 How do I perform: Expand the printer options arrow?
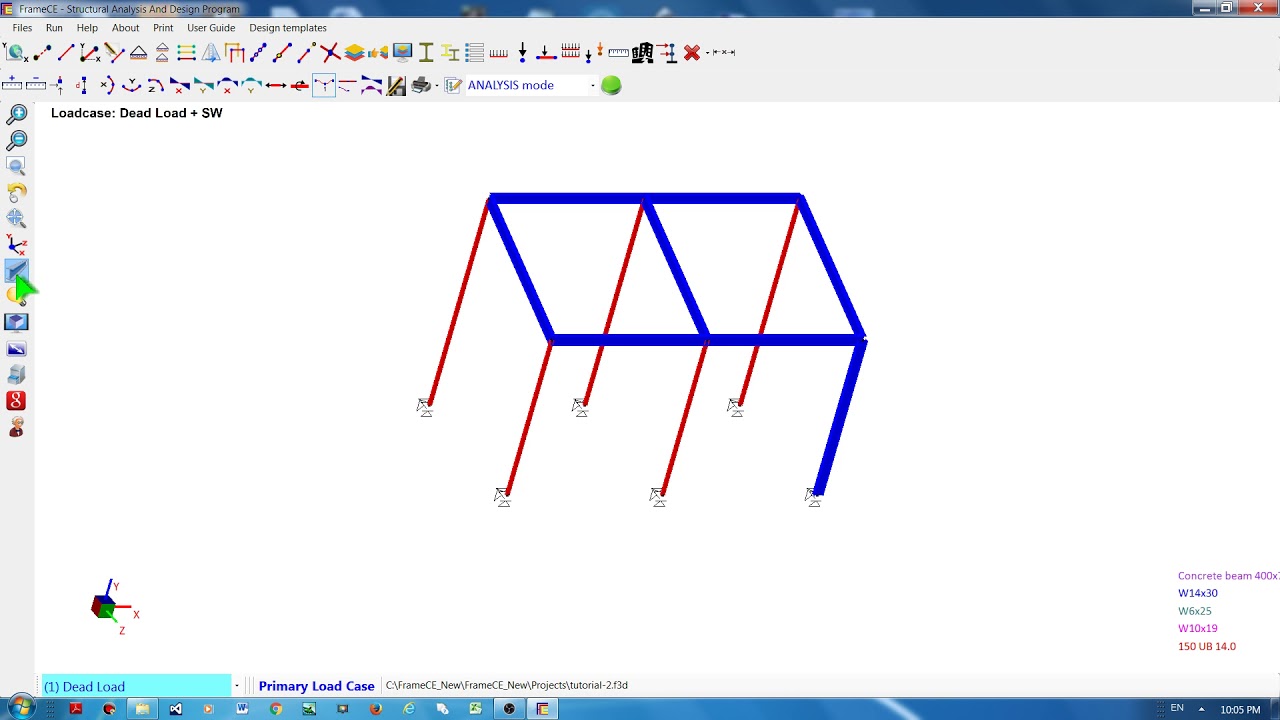pyautogui.click(x=437, y=85)
